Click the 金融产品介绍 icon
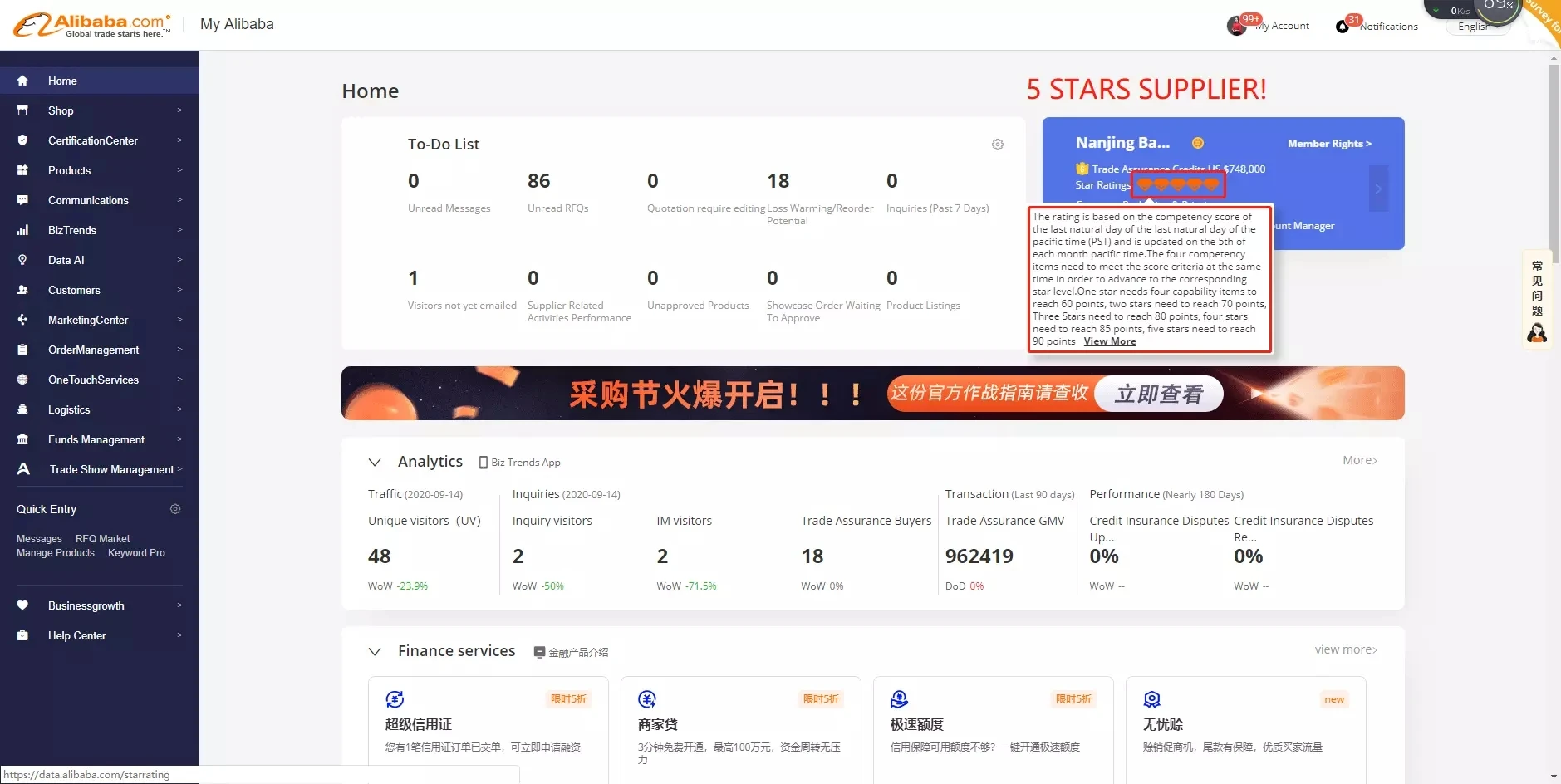The width and height of the screenshot is (1561, 784). (539, 652)
